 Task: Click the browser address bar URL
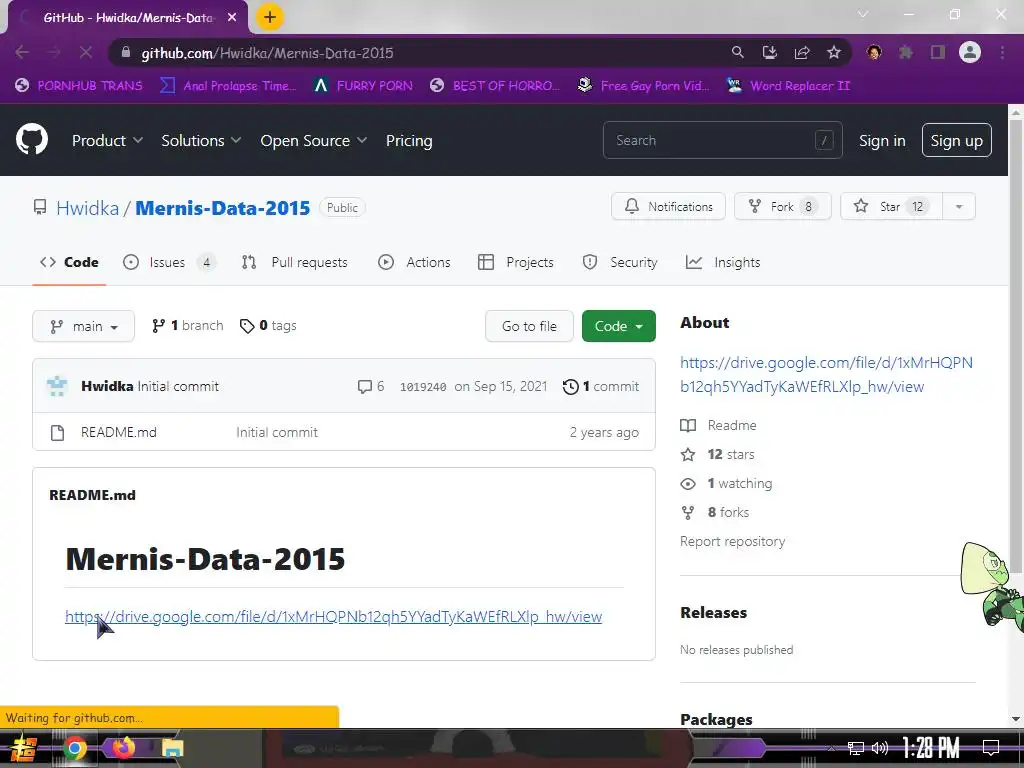[267, 53]
